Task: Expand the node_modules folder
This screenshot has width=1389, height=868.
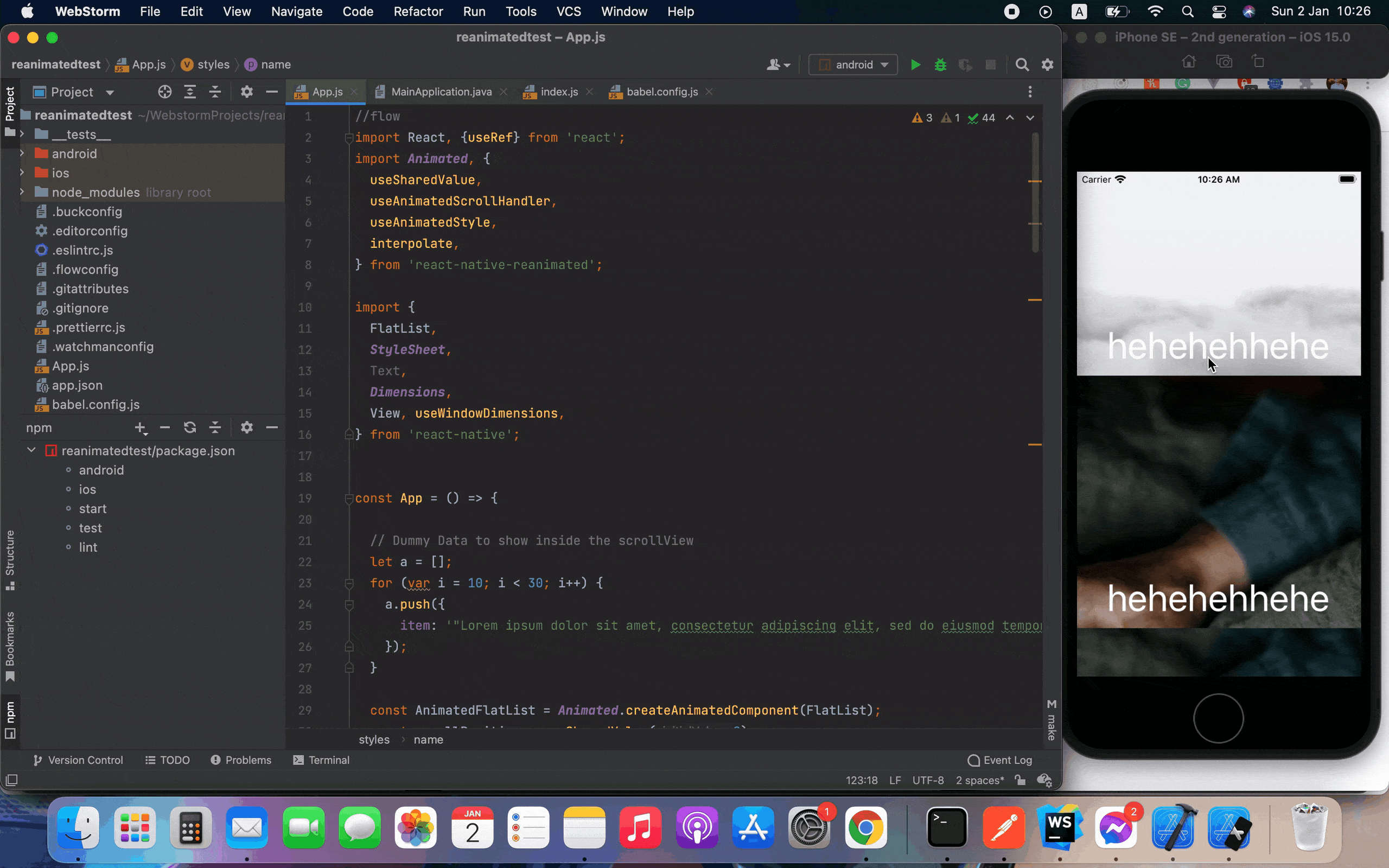Action: [22, 192]
